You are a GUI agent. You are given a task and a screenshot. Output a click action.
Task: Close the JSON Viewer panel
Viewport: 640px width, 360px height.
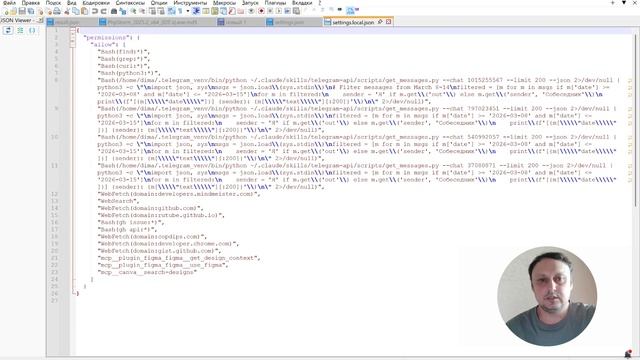40,20
